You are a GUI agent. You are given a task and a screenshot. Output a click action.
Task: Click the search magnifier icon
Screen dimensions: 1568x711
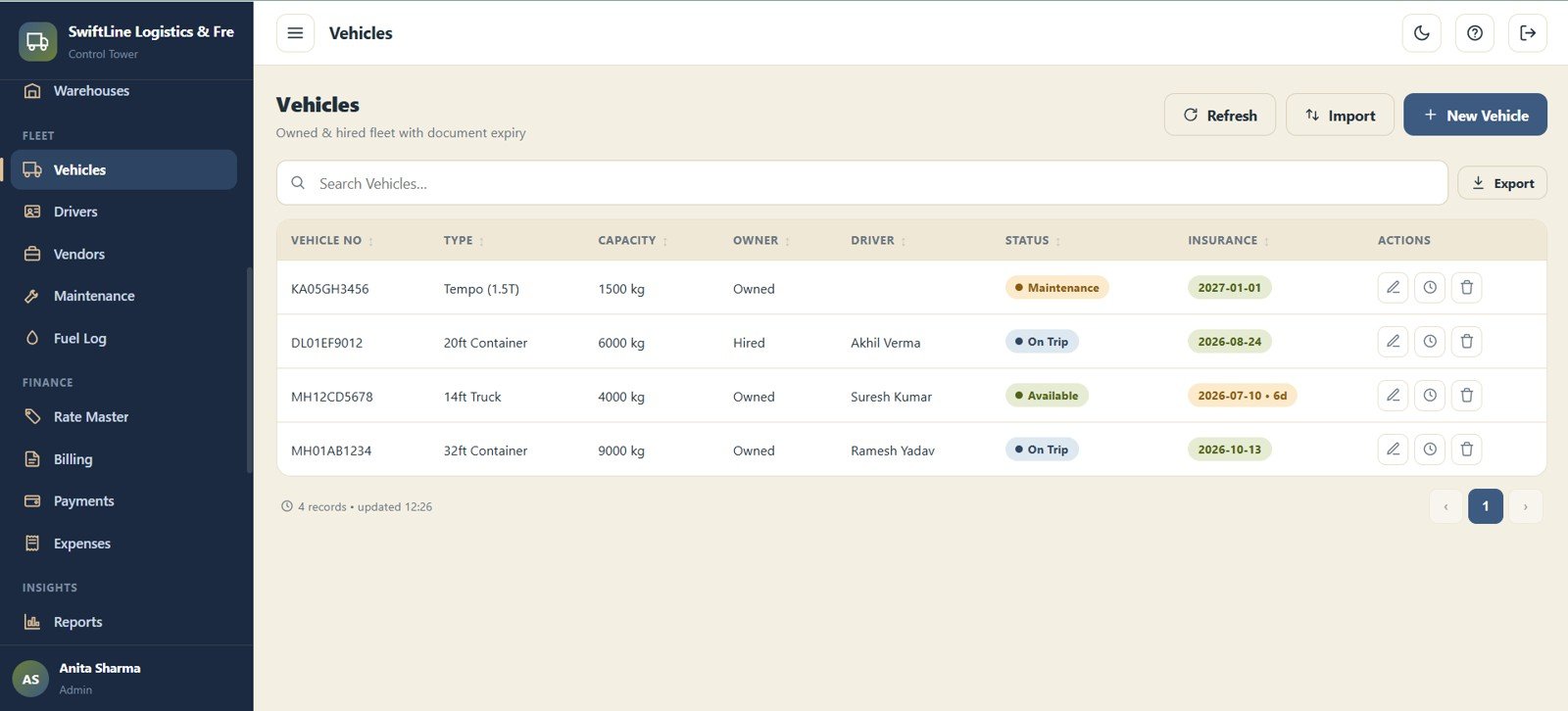point(298,183)
